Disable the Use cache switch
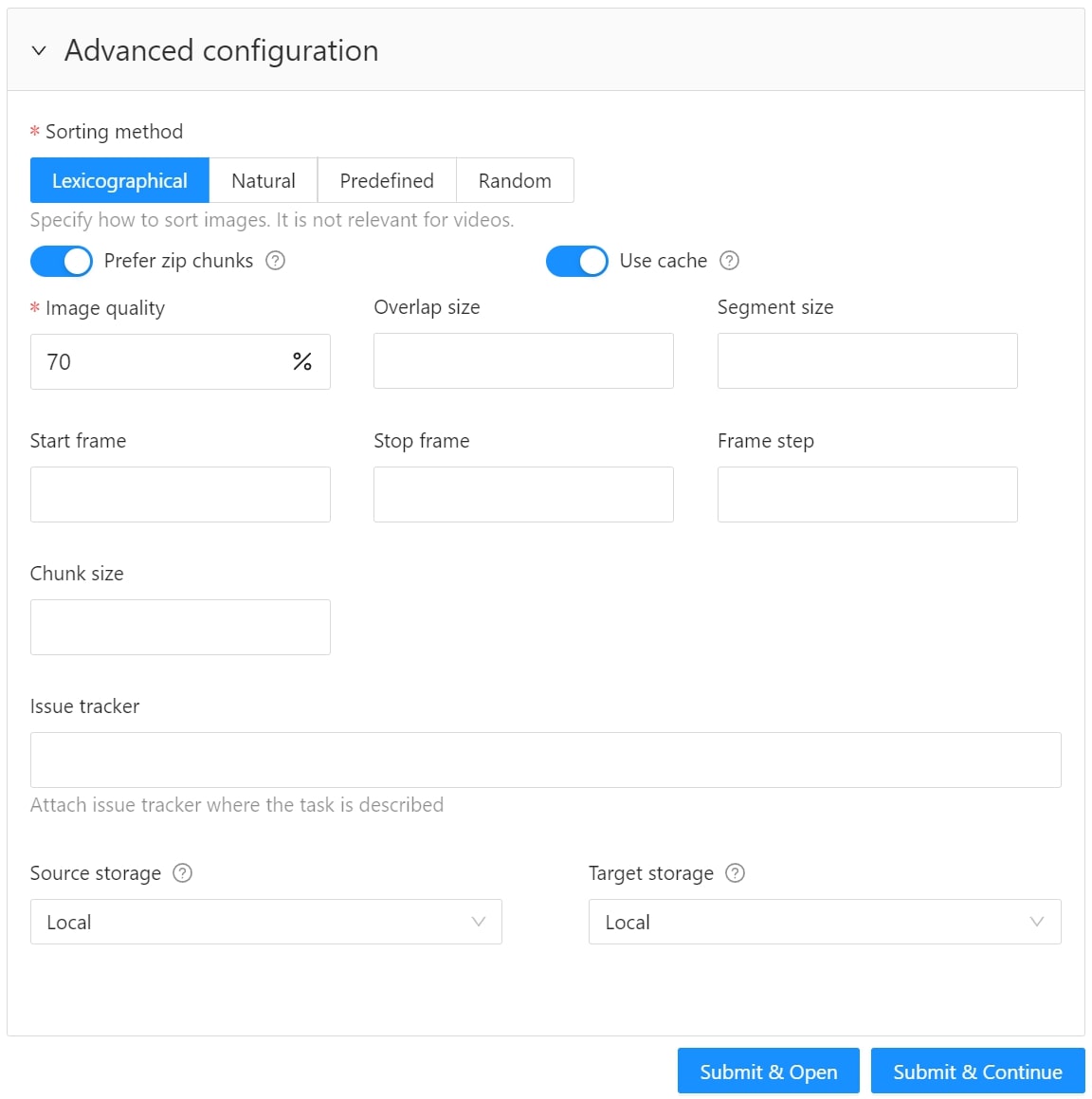Viewport: 1092px width, 1099px height. click(x=576, y=261)
